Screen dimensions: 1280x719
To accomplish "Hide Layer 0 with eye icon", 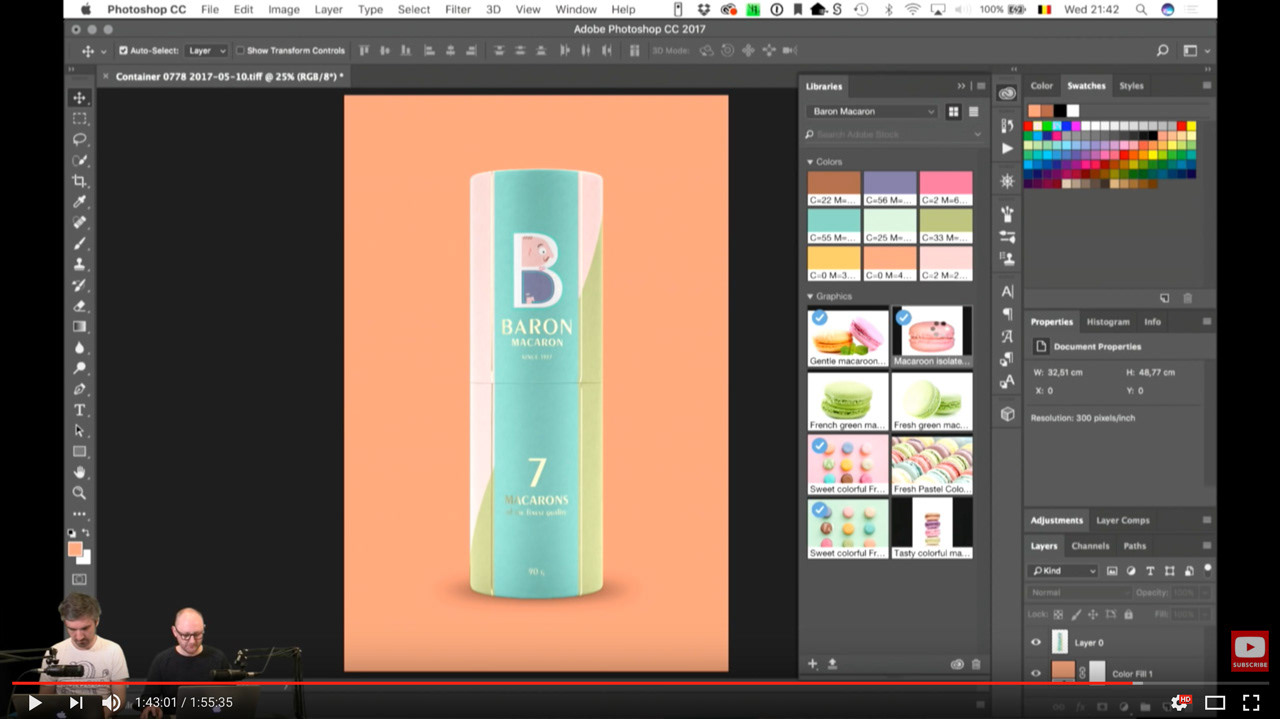I will click(x=1036, y=643).
